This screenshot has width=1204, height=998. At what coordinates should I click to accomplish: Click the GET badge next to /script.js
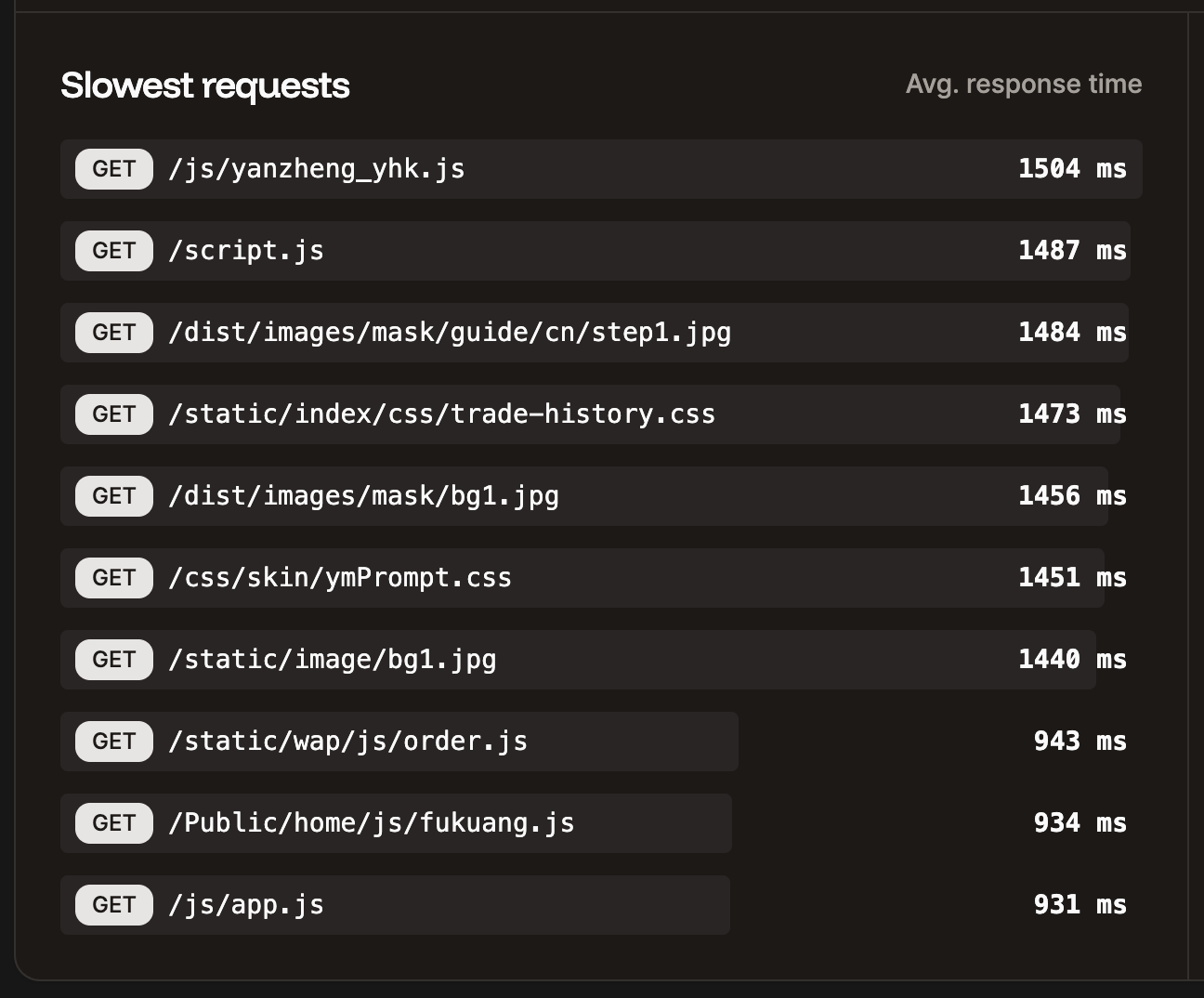point(113,250)
